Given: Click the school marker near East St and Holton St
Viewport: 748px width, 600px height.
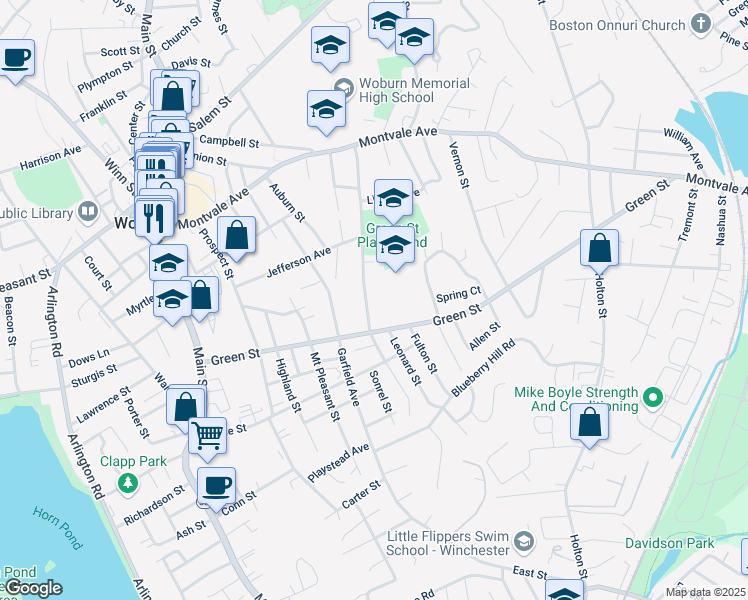Looking at the screenshot, I should pos(564,591).
